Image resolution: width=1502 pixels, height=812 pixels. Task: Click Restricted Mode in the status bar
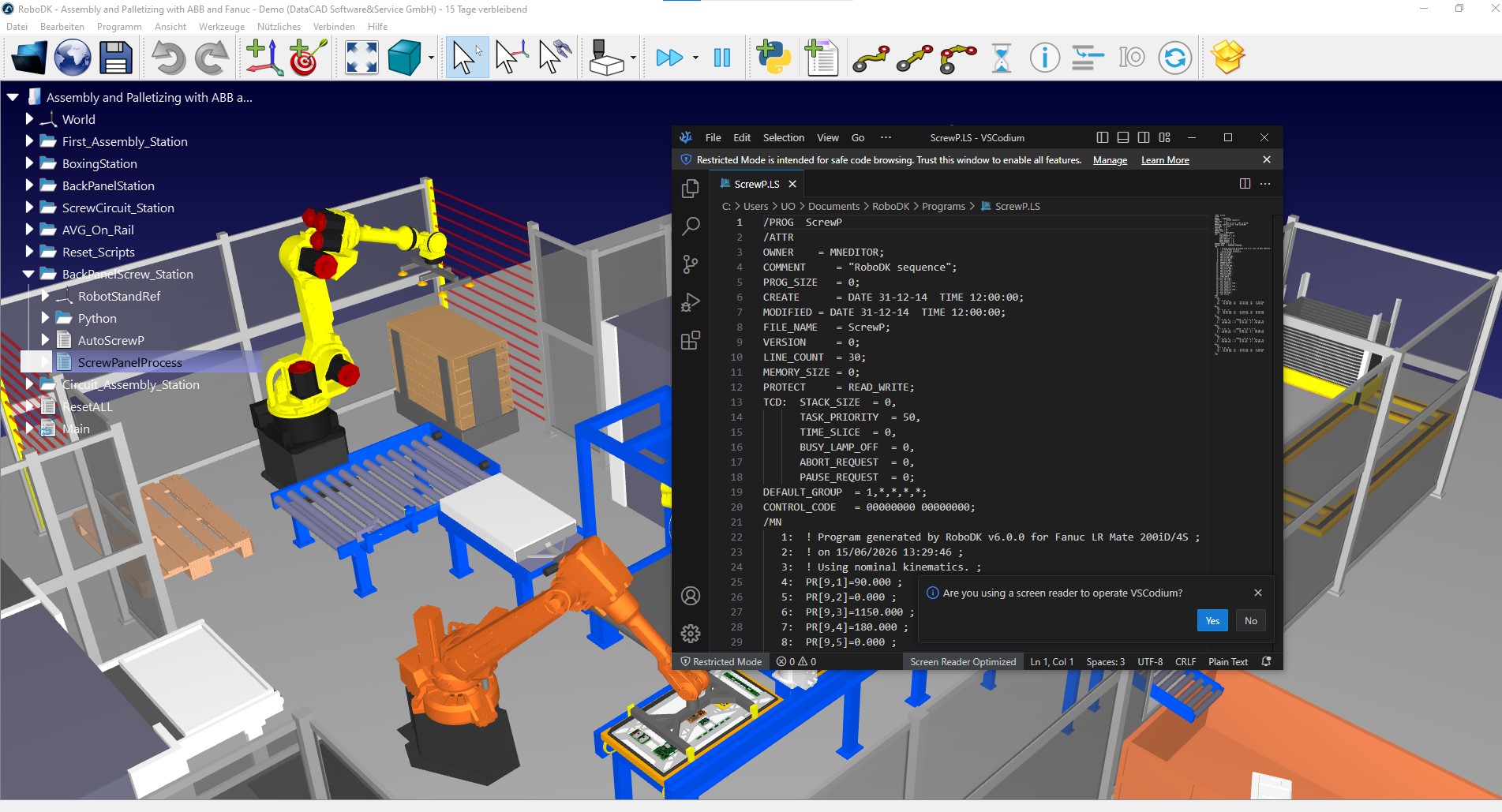click(721, 662)
